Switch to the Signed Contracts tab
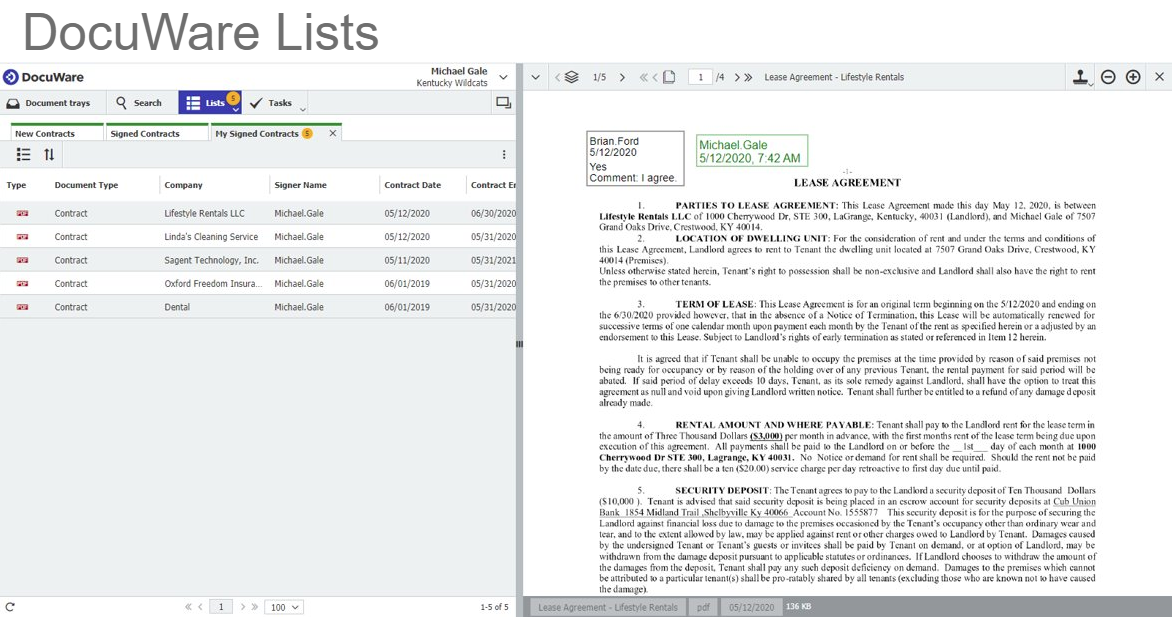The image size is (1176, 617). click(x=145, y=133)
